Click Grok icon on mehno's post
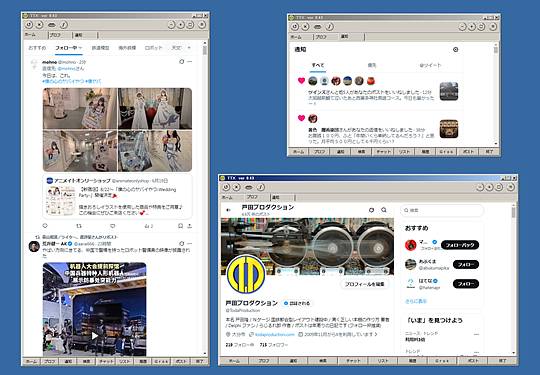540x375 pixels. coord(181,62)
